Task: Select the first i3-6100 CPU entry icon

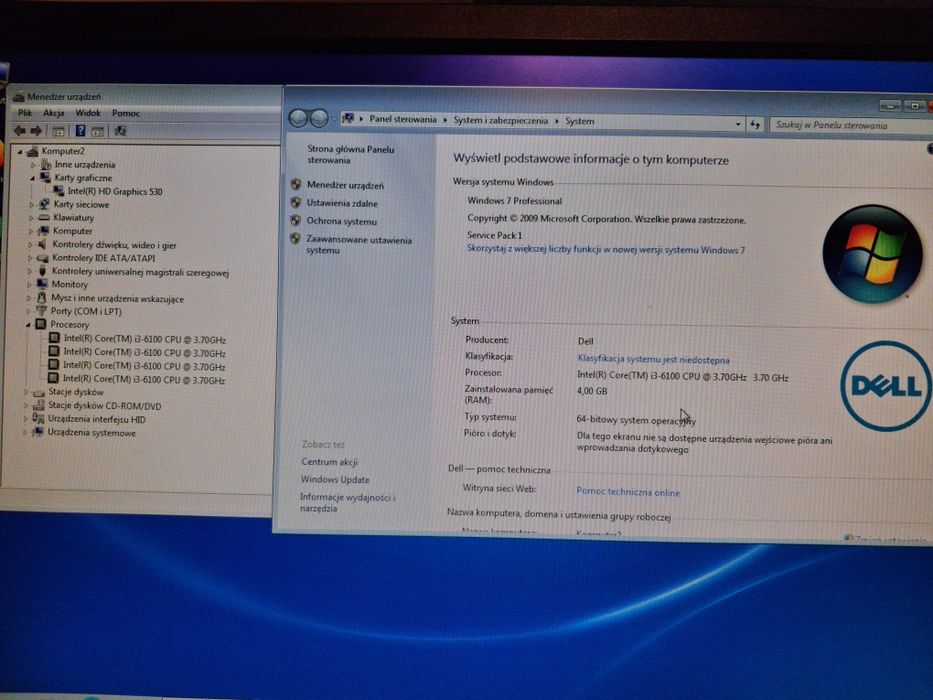Action: coord(54,338)
